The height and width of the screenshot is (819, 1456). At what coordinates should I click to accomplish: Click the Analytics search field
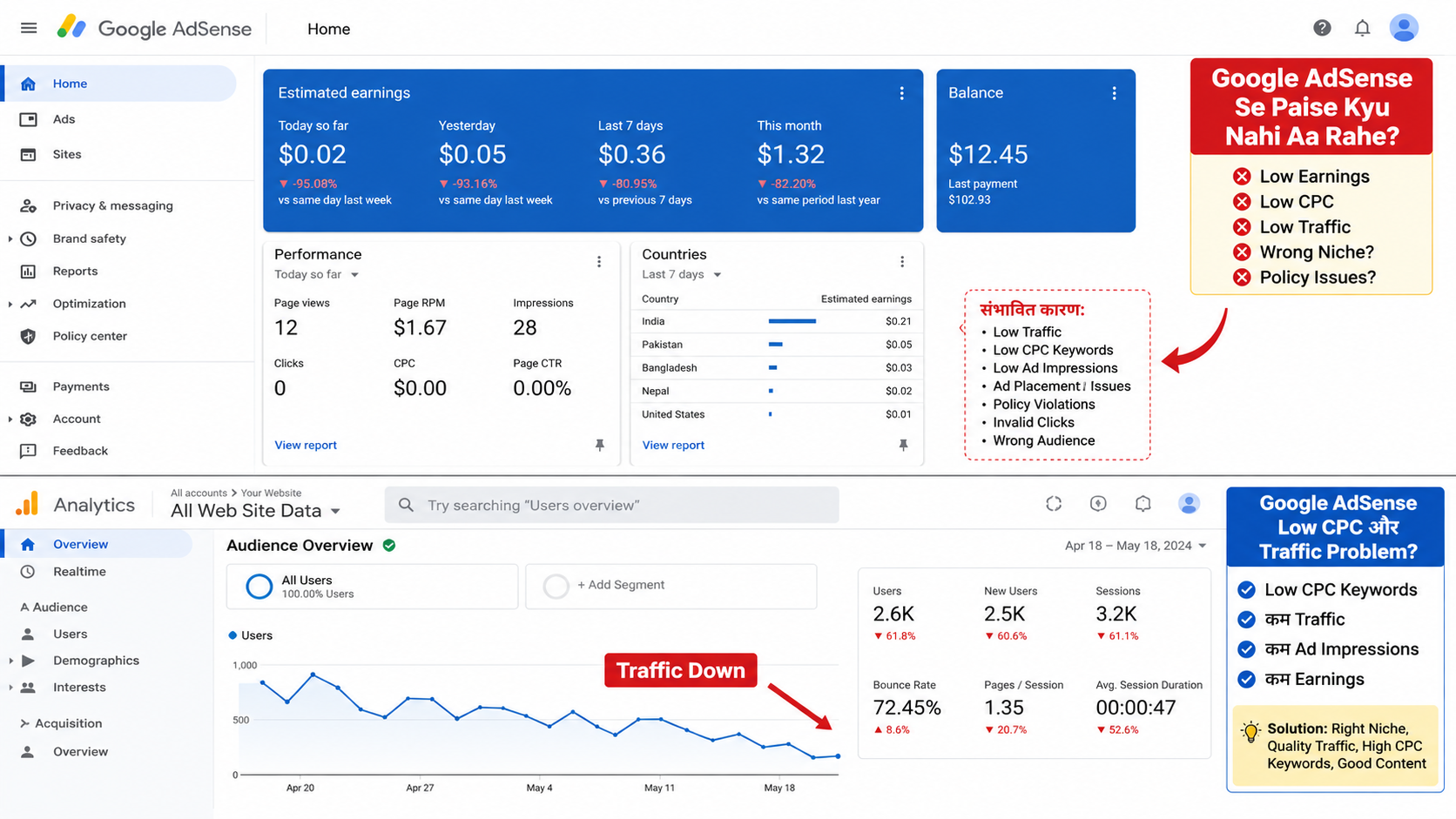(x=611, y=505)
